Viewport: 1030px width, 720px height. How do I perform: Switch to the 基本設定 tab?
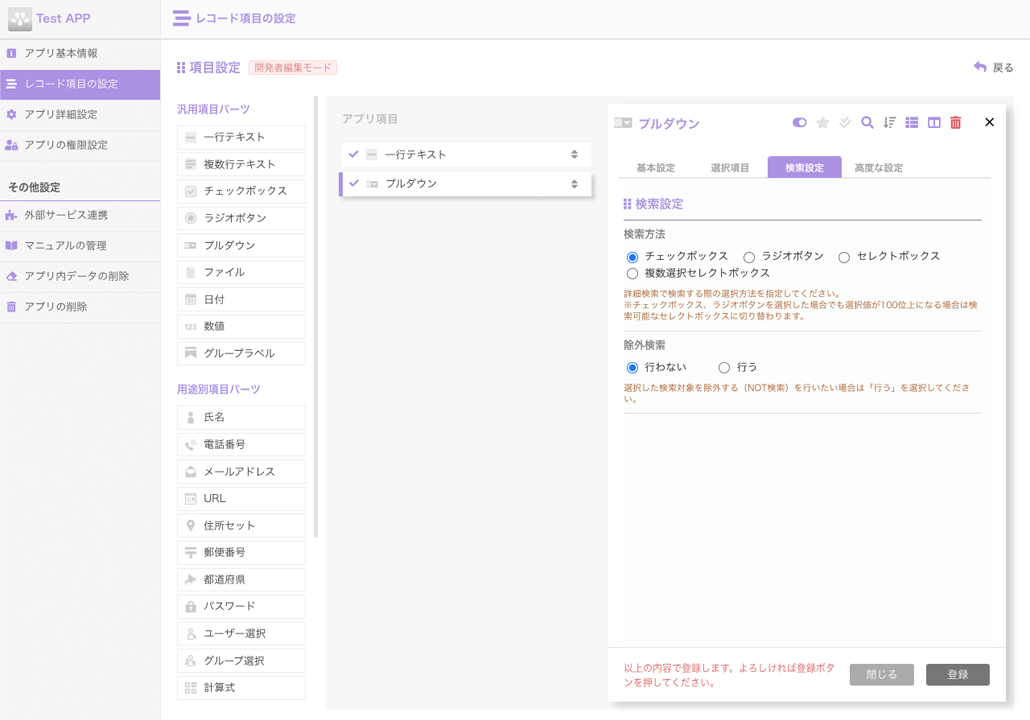click(656, 168)
